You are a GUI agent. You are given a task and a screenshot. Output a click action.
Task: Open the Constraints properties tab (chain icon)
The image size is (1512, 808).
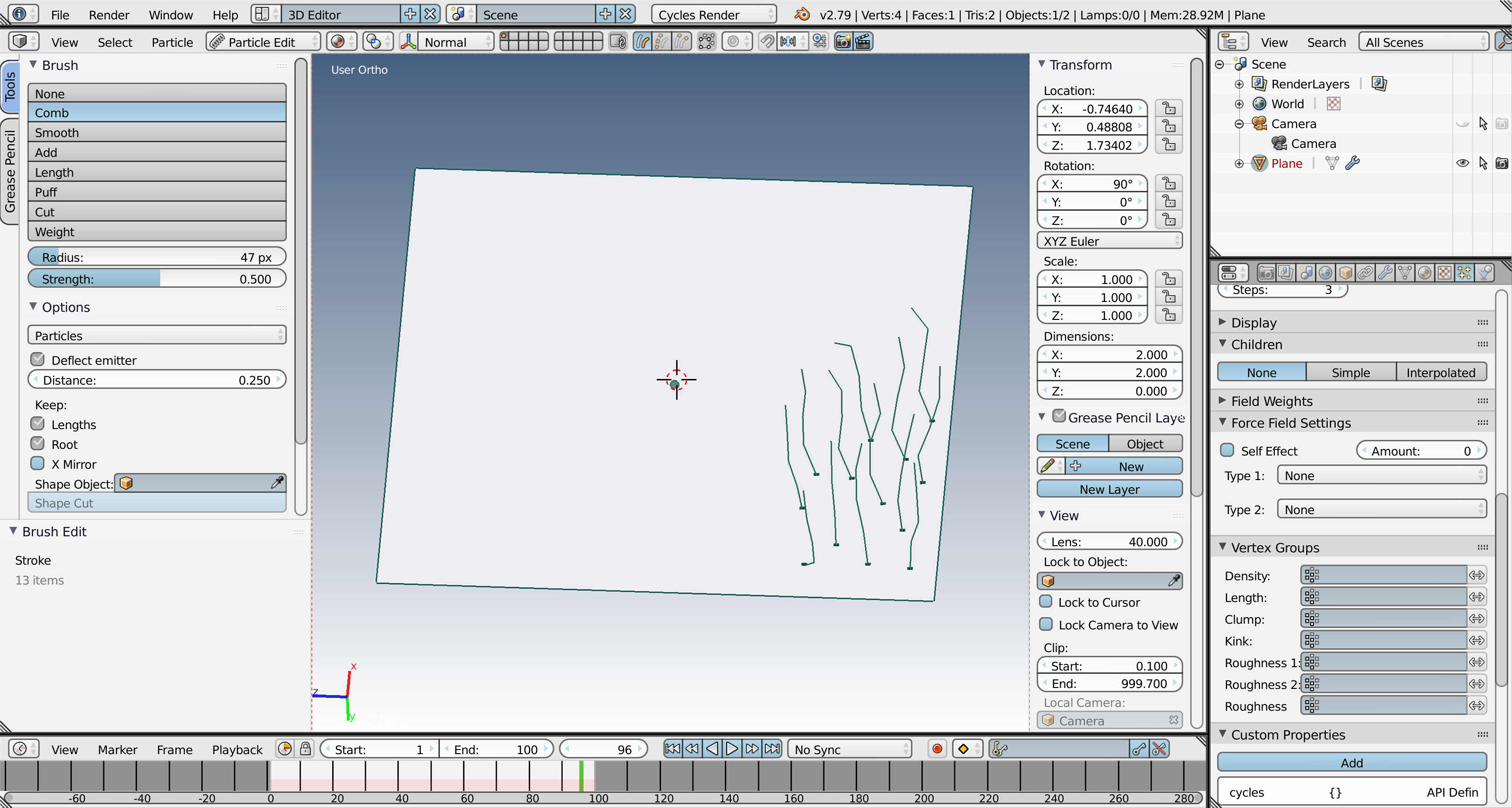(x=1366, y=272)
